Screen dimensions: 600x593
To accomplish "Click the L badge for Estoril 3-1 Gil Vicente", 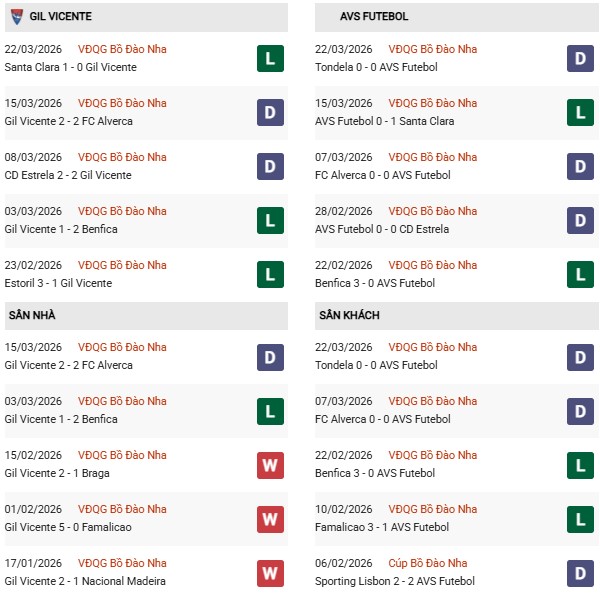I will (x=269, y=274).
